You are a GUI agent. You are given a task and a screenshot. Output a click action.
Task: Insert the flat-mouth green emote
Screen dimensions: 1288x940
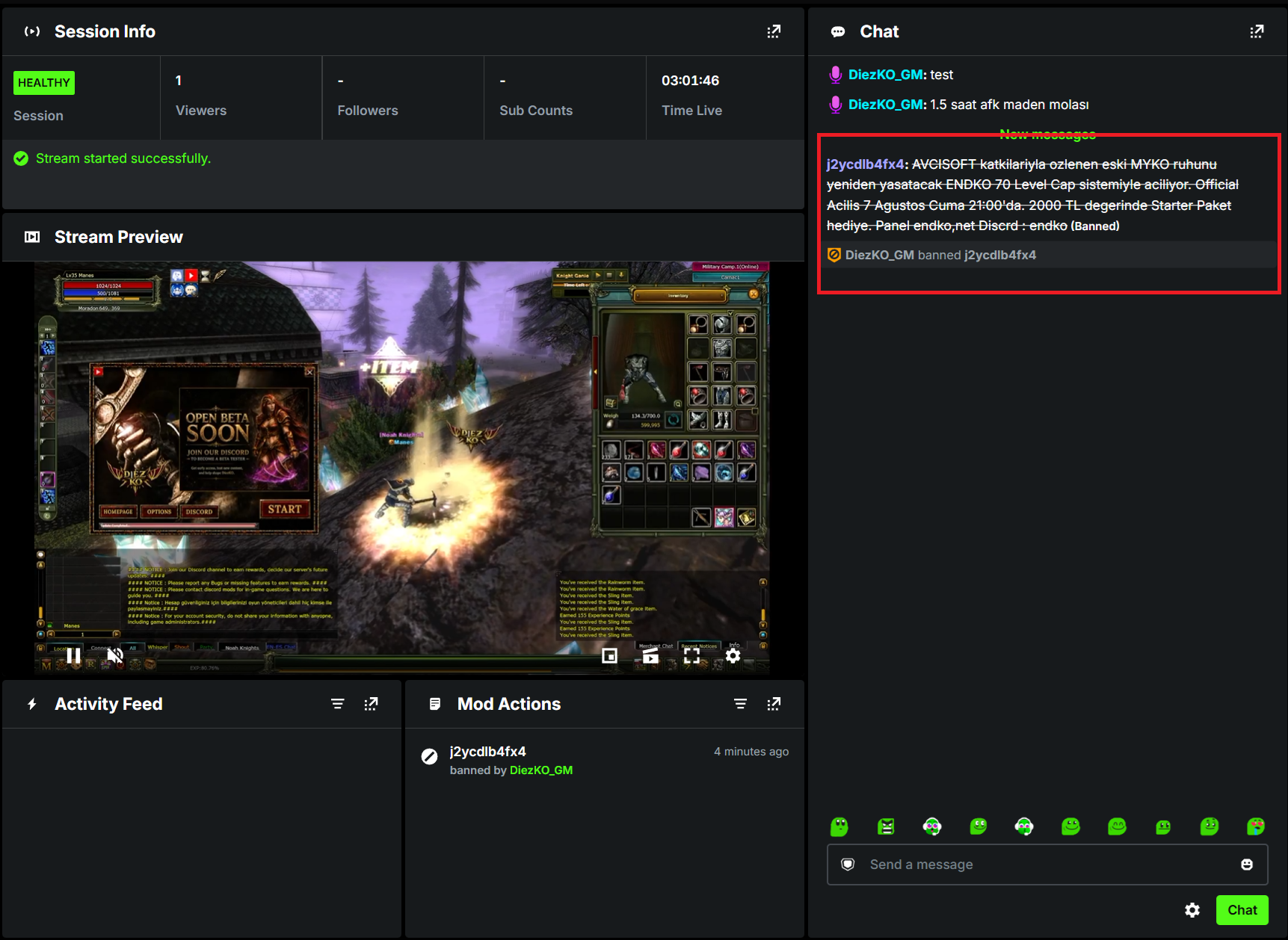tap(1163, 826)
